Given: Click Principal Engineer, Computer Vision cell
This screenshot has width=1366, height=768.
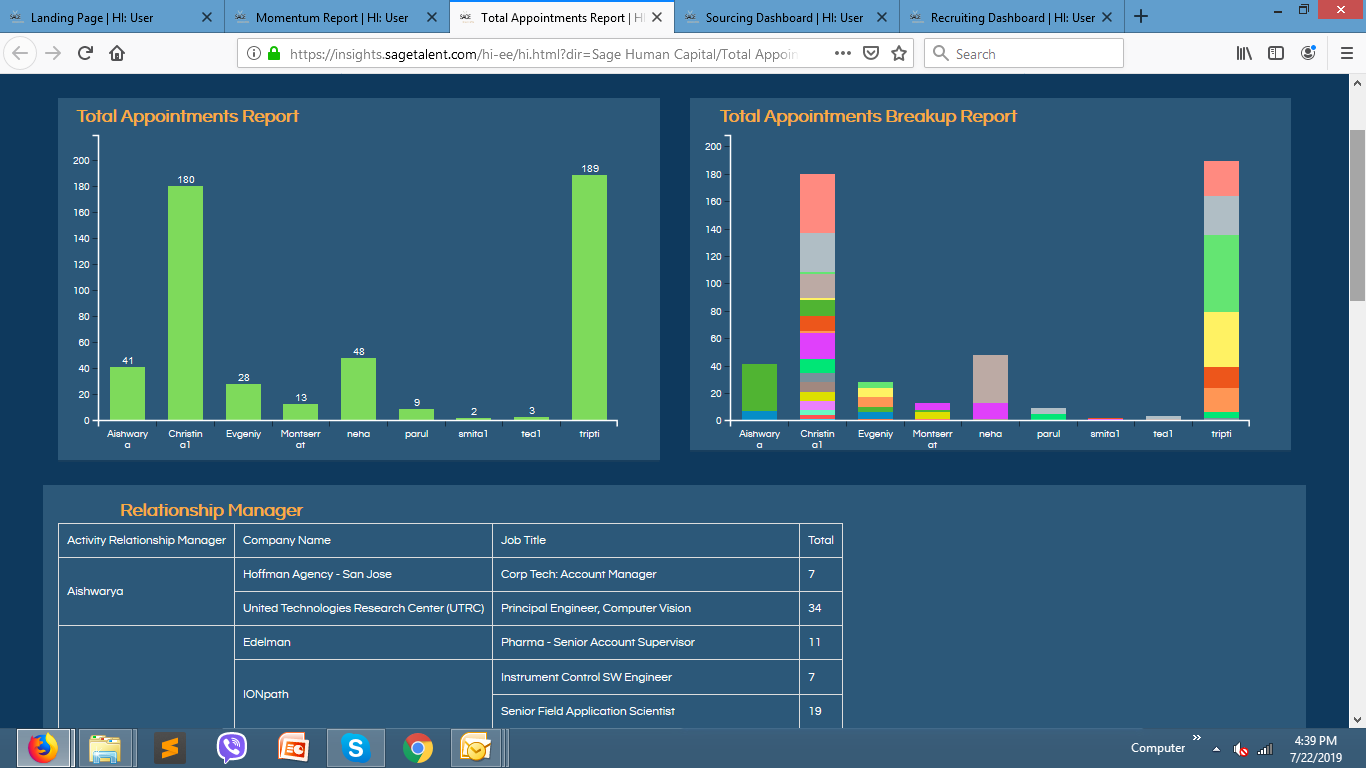Looking at the screenshot, I should [x=646, y=608].
